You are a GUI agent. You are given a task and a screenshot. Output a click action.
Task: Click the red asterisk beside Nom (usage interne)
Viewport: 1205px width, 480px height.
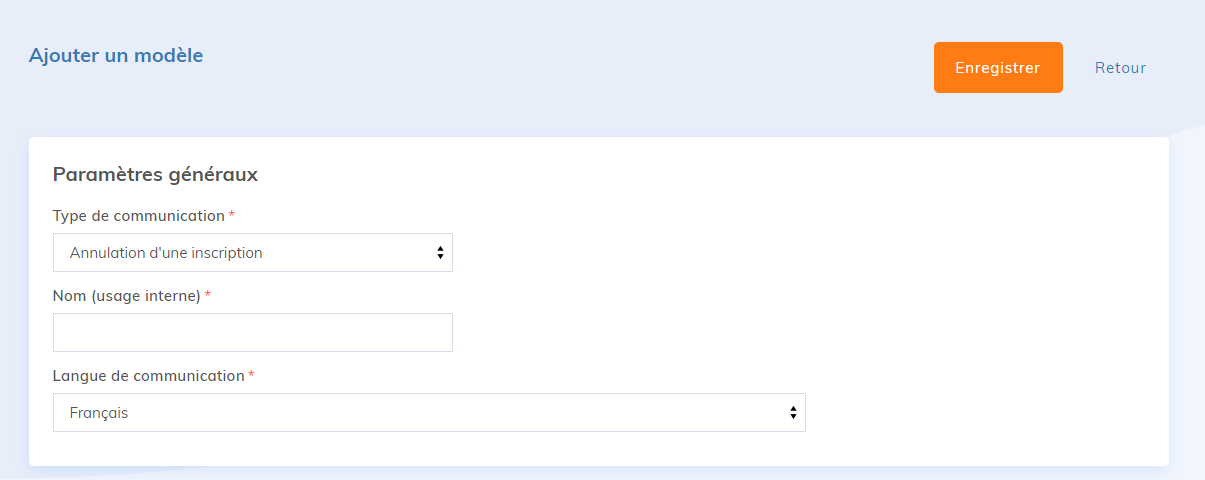point(208,296)
